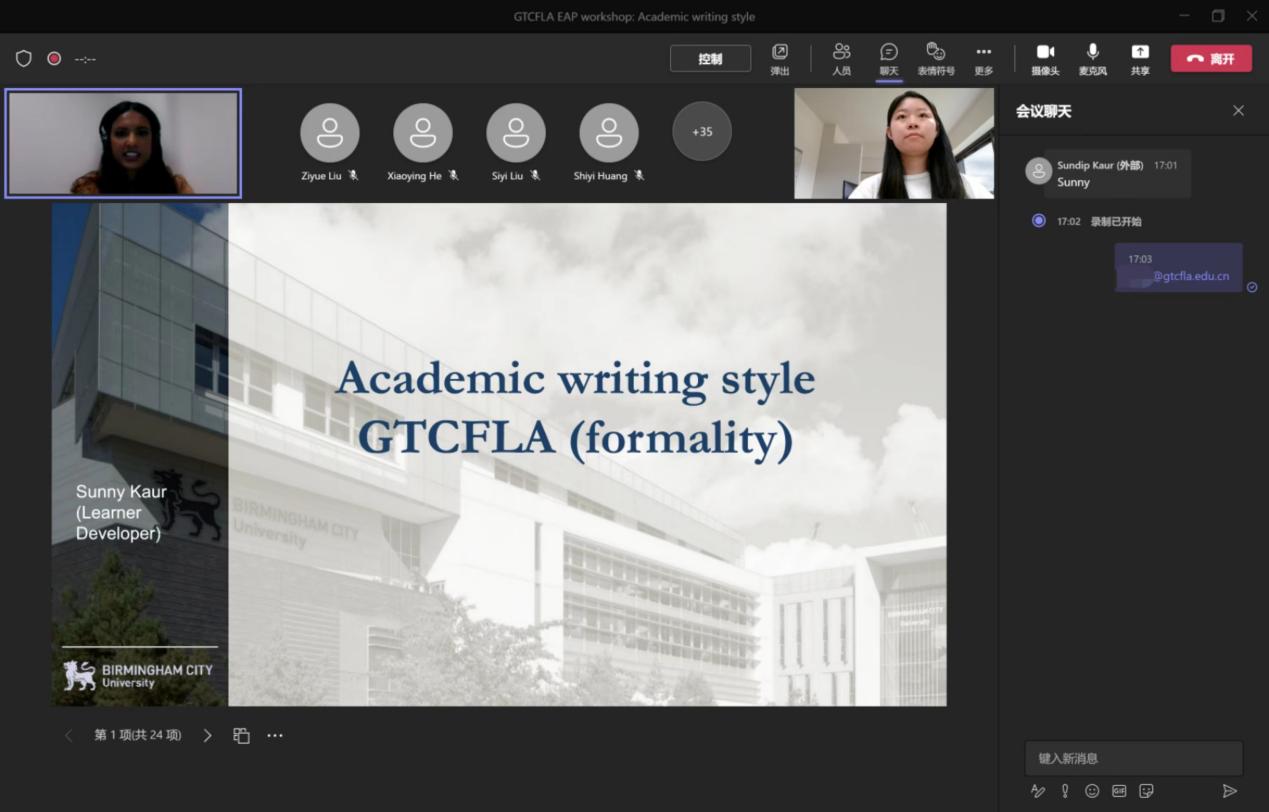Toggle the microphone (麦克风) mute
Viewport: 1269px width, 812px height.
point(1092,58)
